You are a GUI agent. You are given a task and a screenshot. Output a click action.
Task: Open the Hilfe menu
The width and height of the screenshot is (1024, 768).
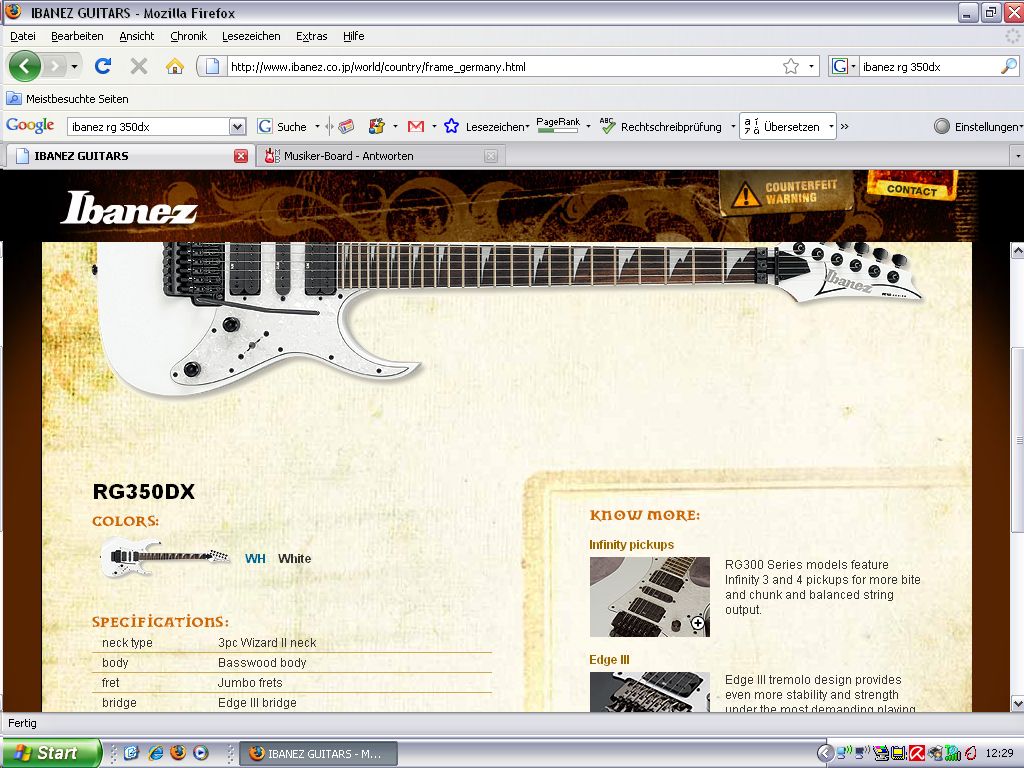(x=353, y=36)
